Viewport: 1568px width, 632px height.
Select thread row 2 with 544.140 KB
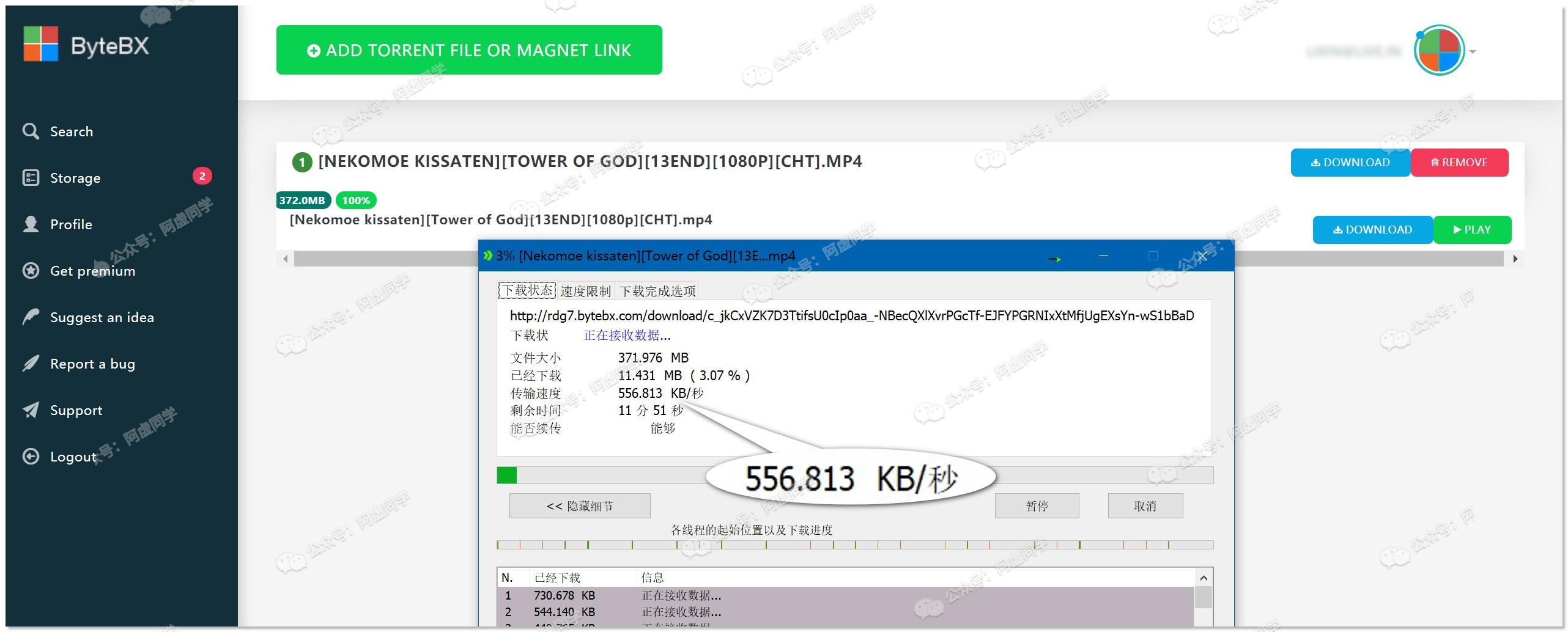pos(846,612)
